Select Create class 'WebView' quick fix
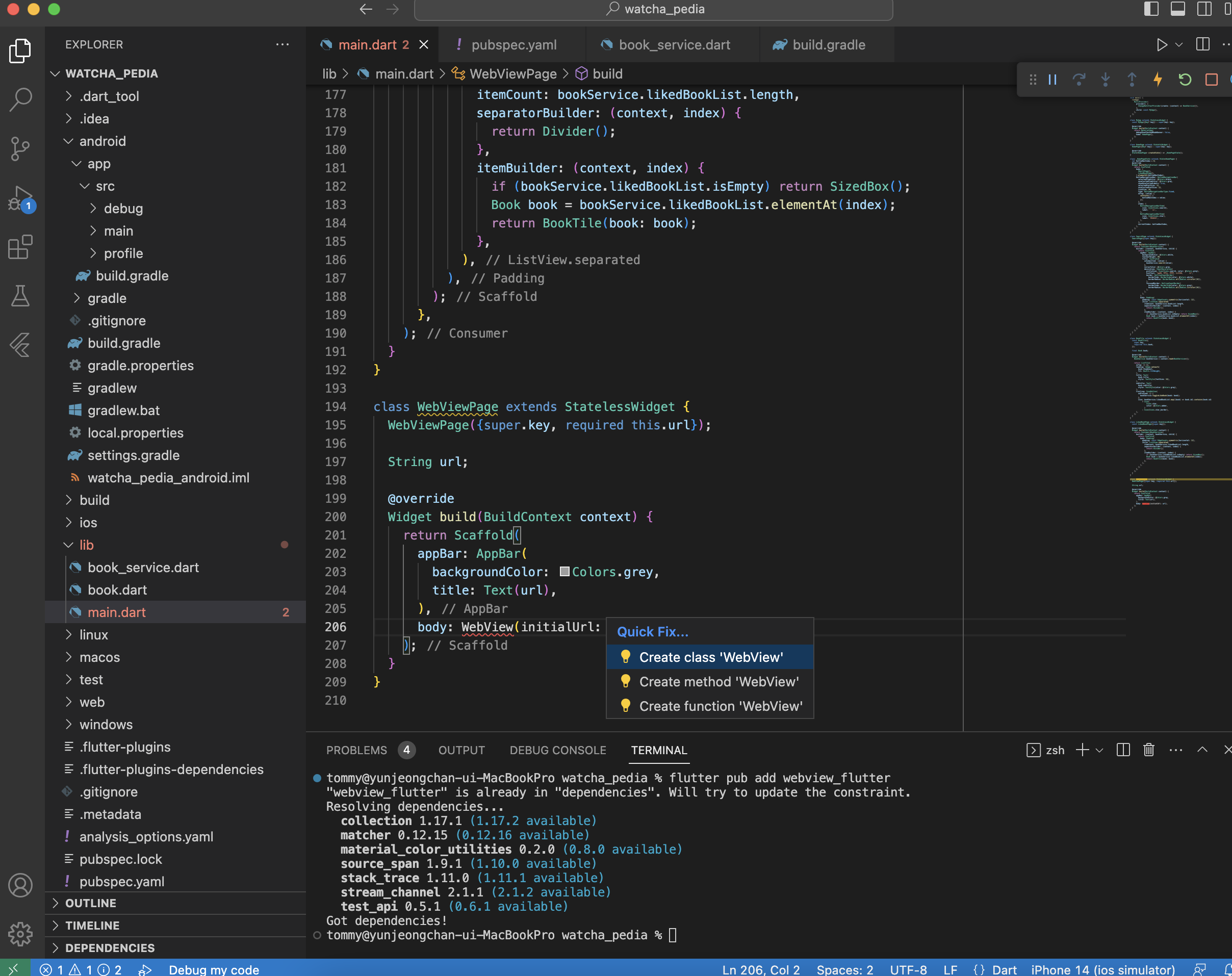 point(710,657)
